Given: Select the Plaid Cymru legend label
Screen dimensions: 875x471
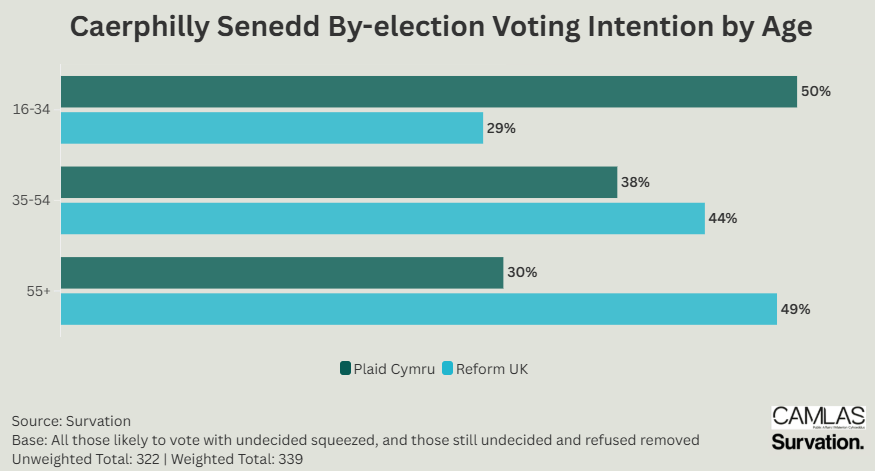Looking at the screenshot, I should (394, 369).
